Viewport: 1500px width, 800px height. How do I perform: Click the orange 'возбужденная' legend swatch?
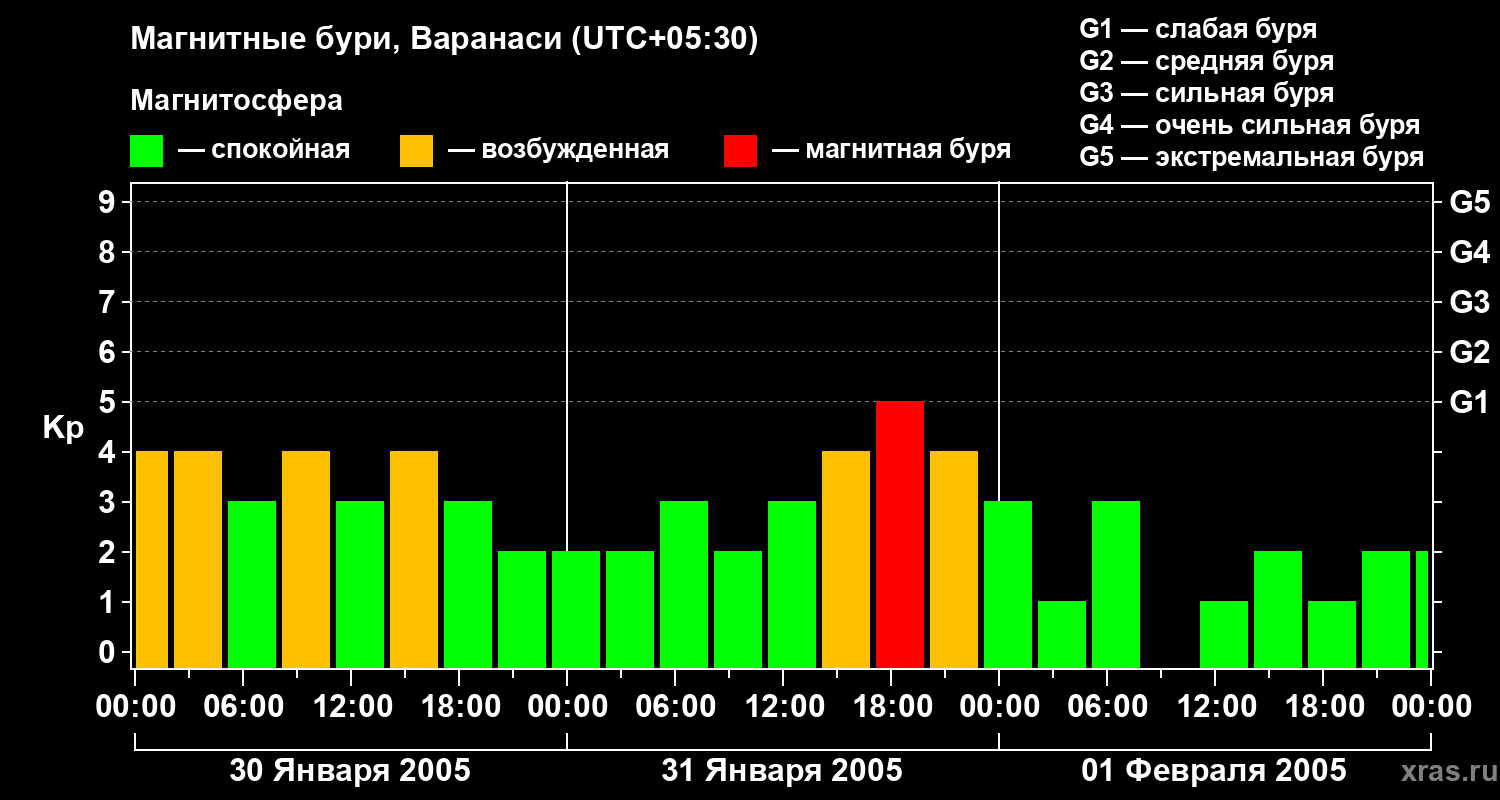[x=416, y=151]
